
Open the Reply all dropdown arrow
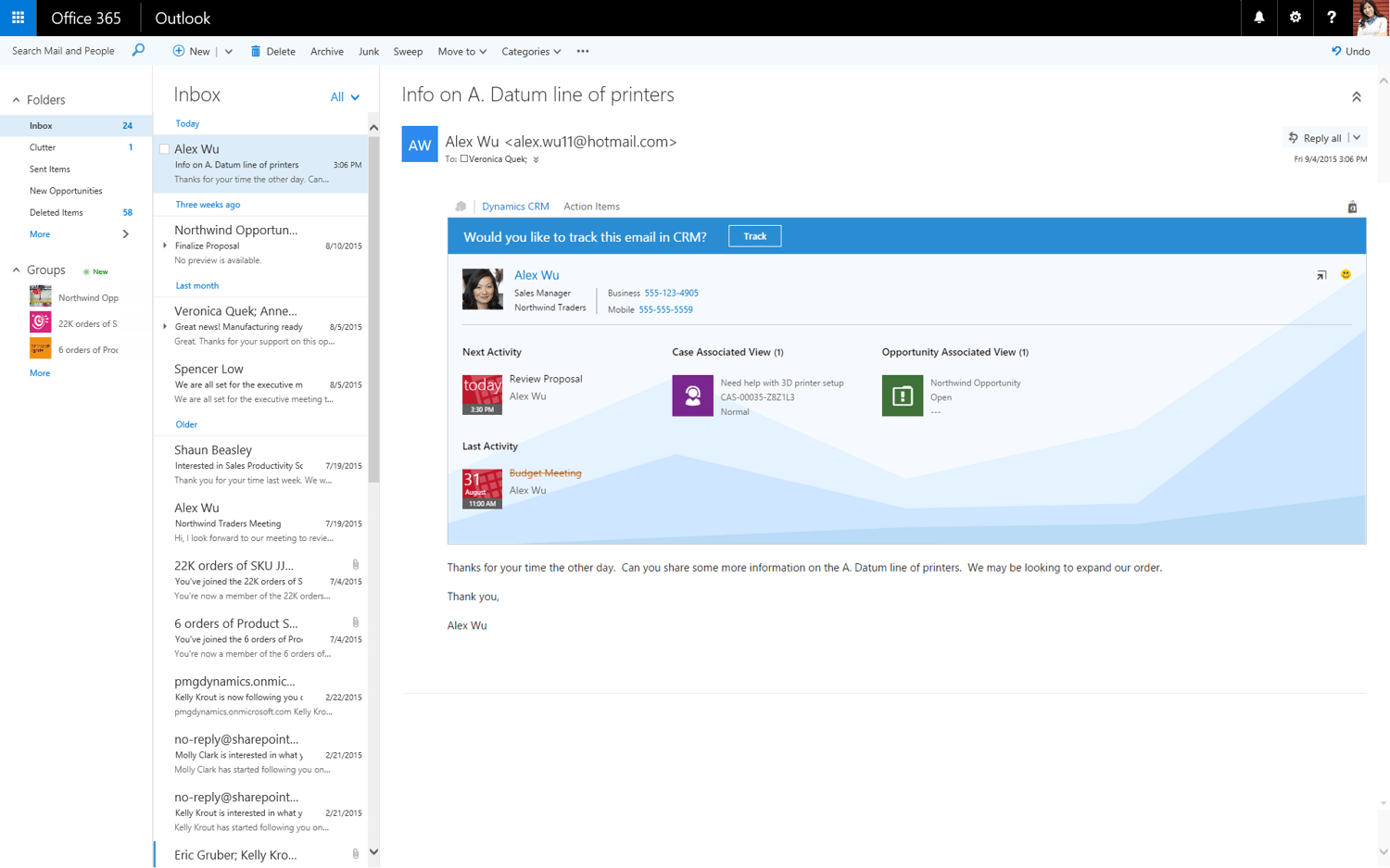[x=1357, y=138]
